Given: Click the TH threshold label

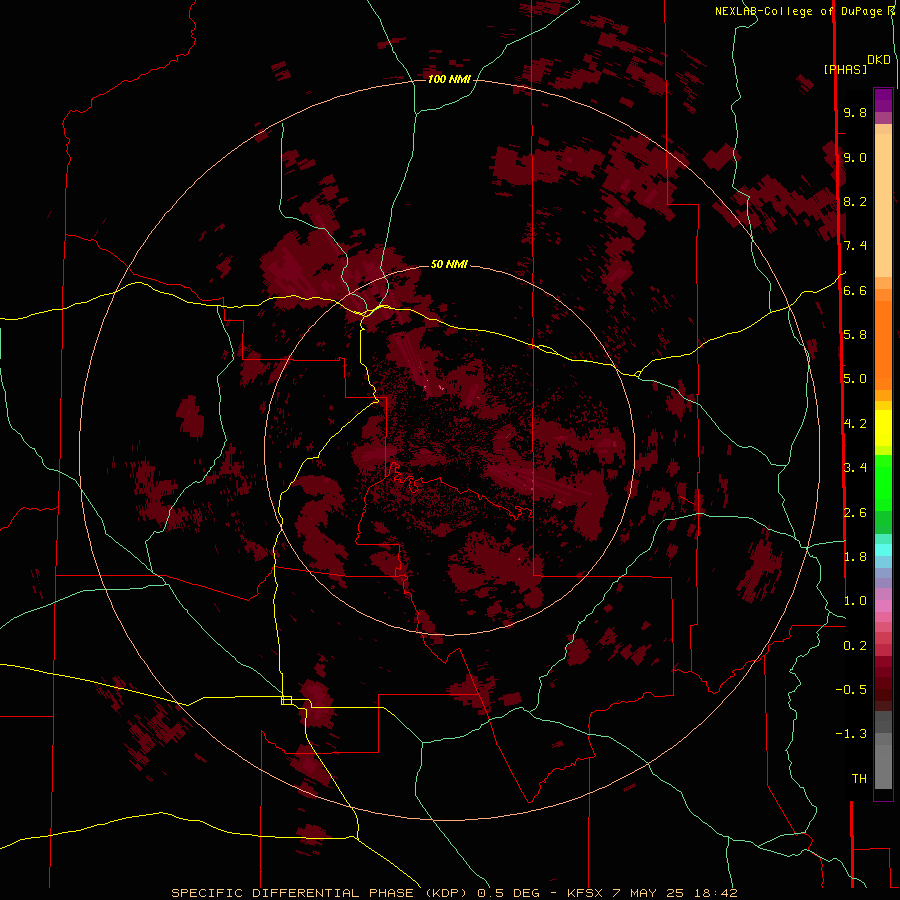Looking at the screenshot, I should (x=859, y=779).
